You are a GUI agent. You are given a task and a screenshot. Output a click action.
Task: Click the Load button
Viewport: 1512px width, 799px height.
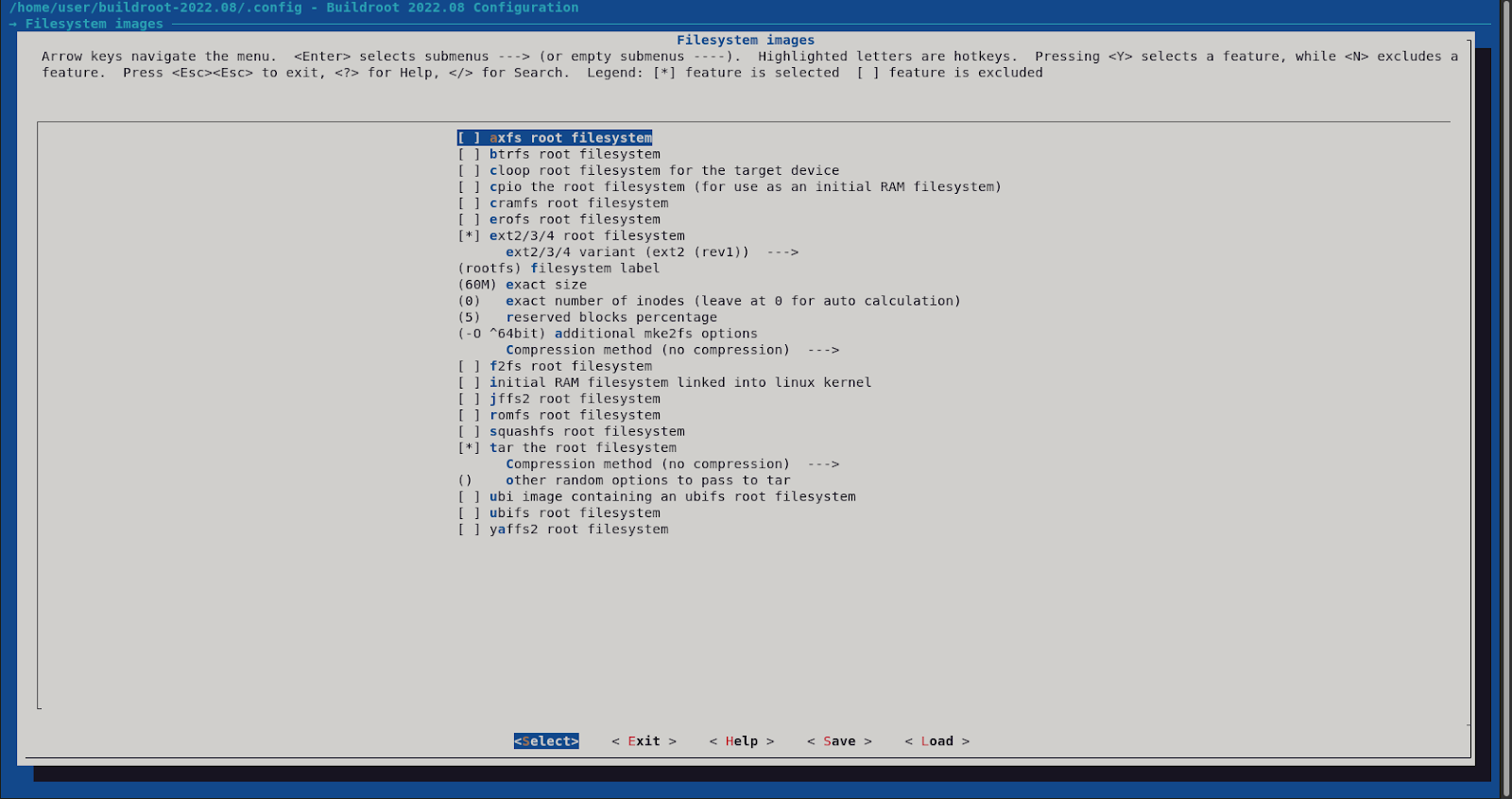(936, 741)
